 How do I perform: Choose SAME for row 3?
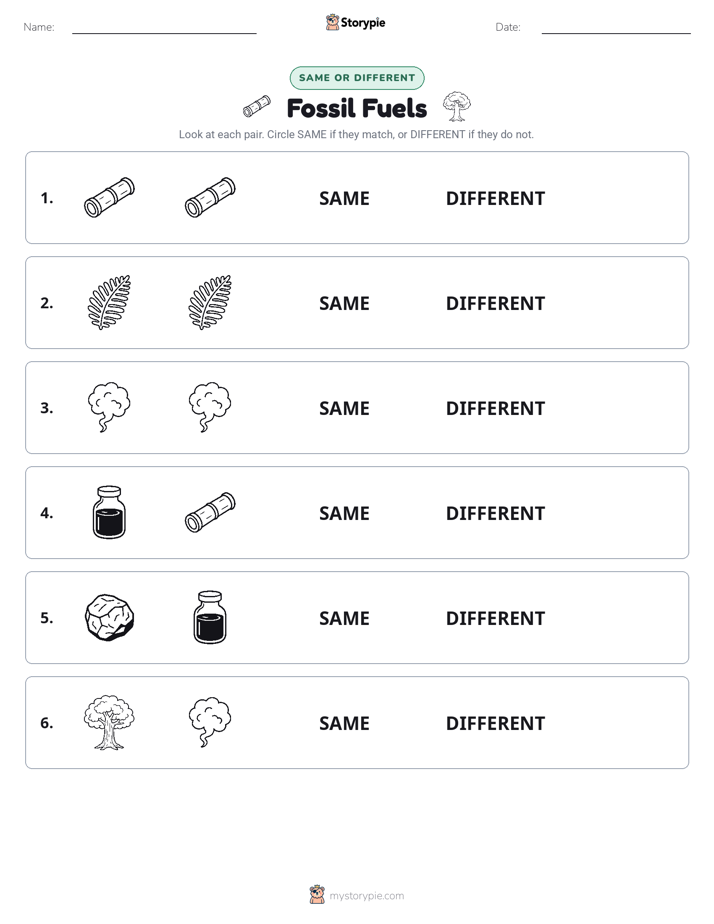344,408
